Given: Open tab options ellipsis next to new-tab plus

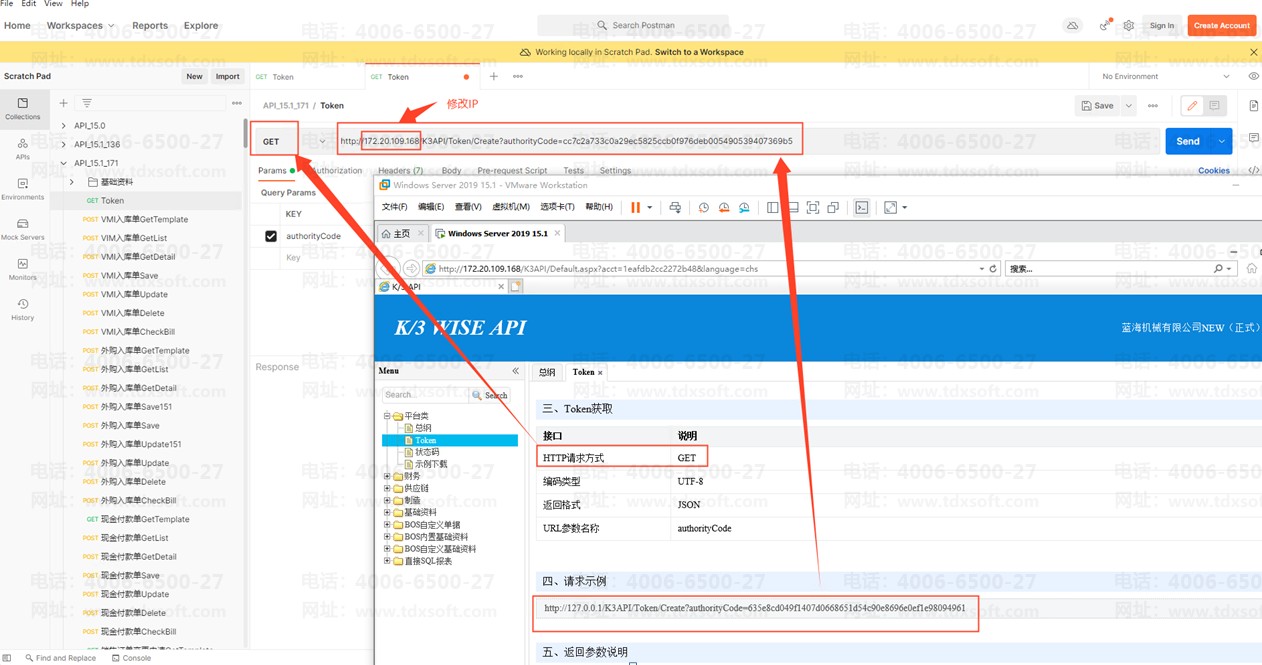Looking at the screenshot, I should 518,76.
